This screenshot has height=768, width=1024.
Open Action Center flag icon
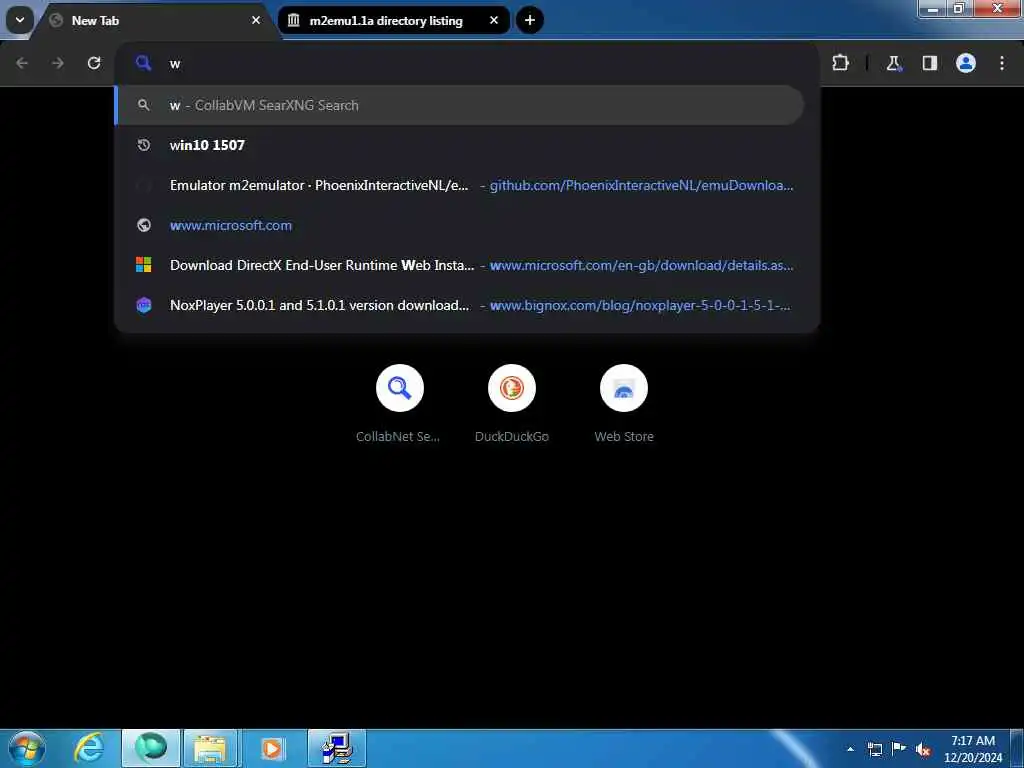pos(899,749)
